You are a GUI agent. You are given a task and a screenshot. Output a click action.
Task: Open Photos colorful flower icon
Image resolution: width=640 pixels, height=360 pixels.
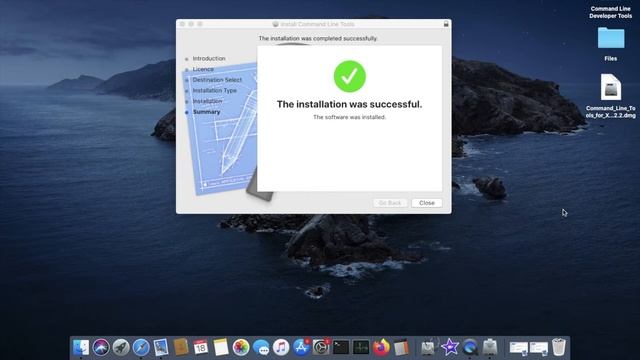[241, 347]
